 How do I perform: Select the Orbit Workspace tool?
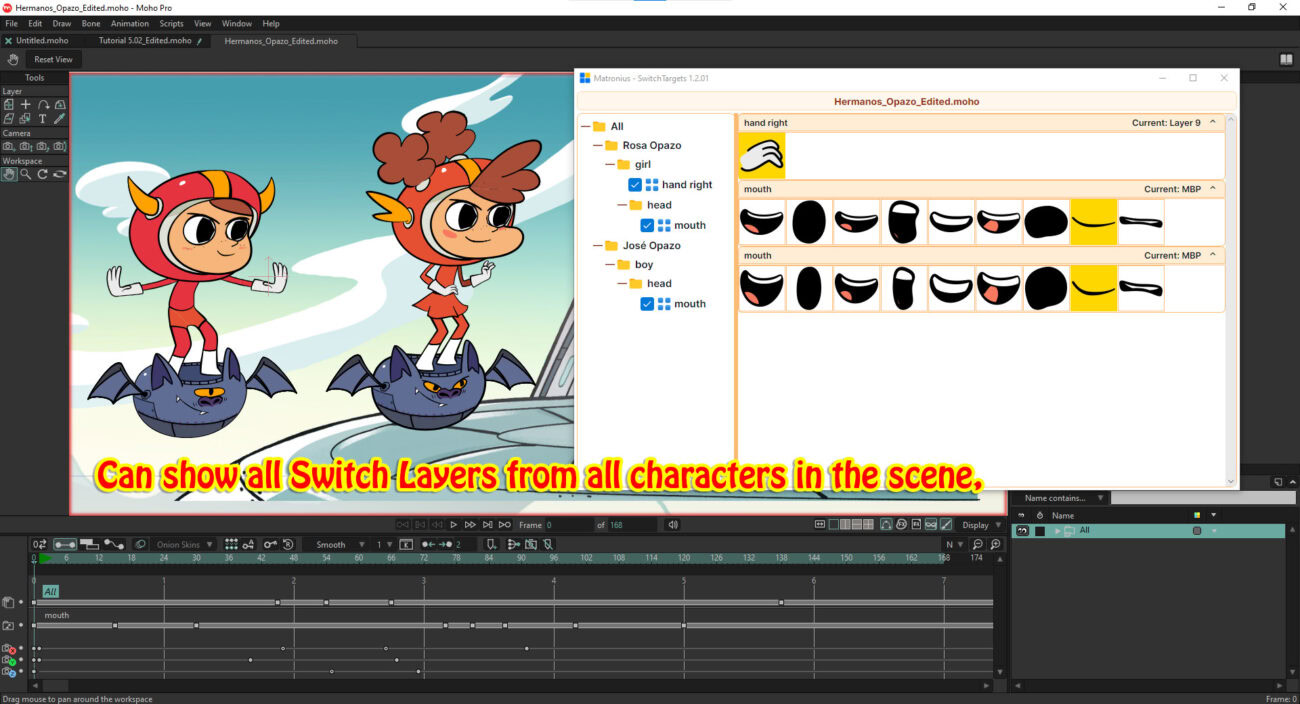point(60,174)
